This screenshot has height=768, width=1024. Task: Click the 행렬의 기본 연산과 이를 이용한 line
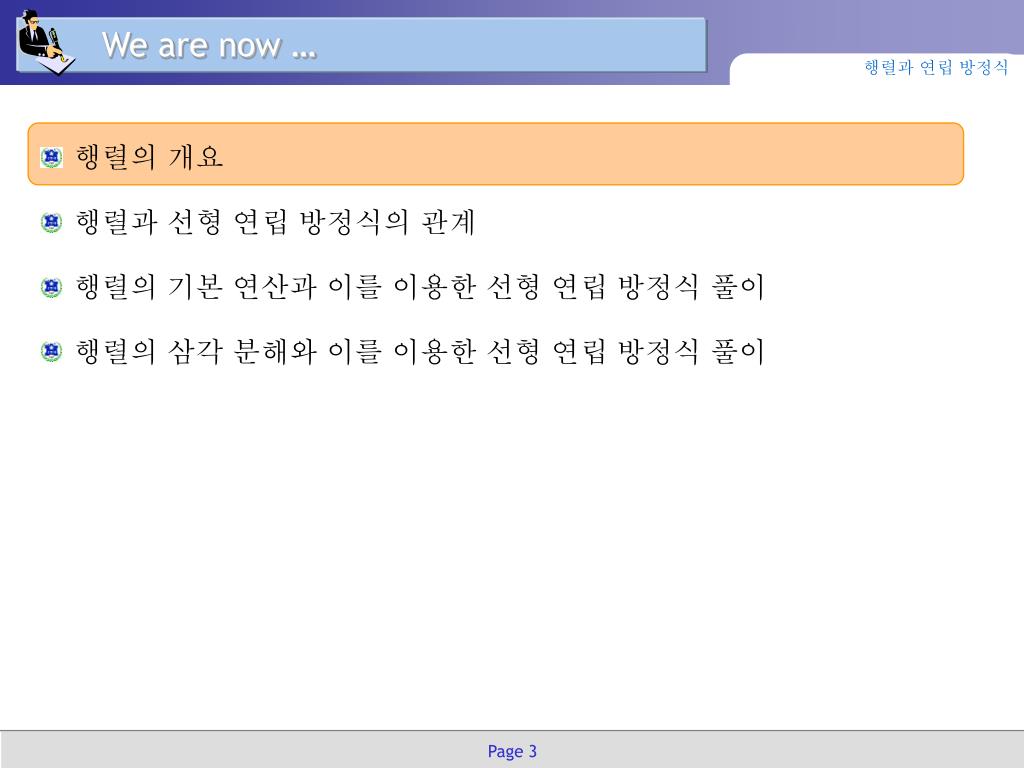point(420,287)
